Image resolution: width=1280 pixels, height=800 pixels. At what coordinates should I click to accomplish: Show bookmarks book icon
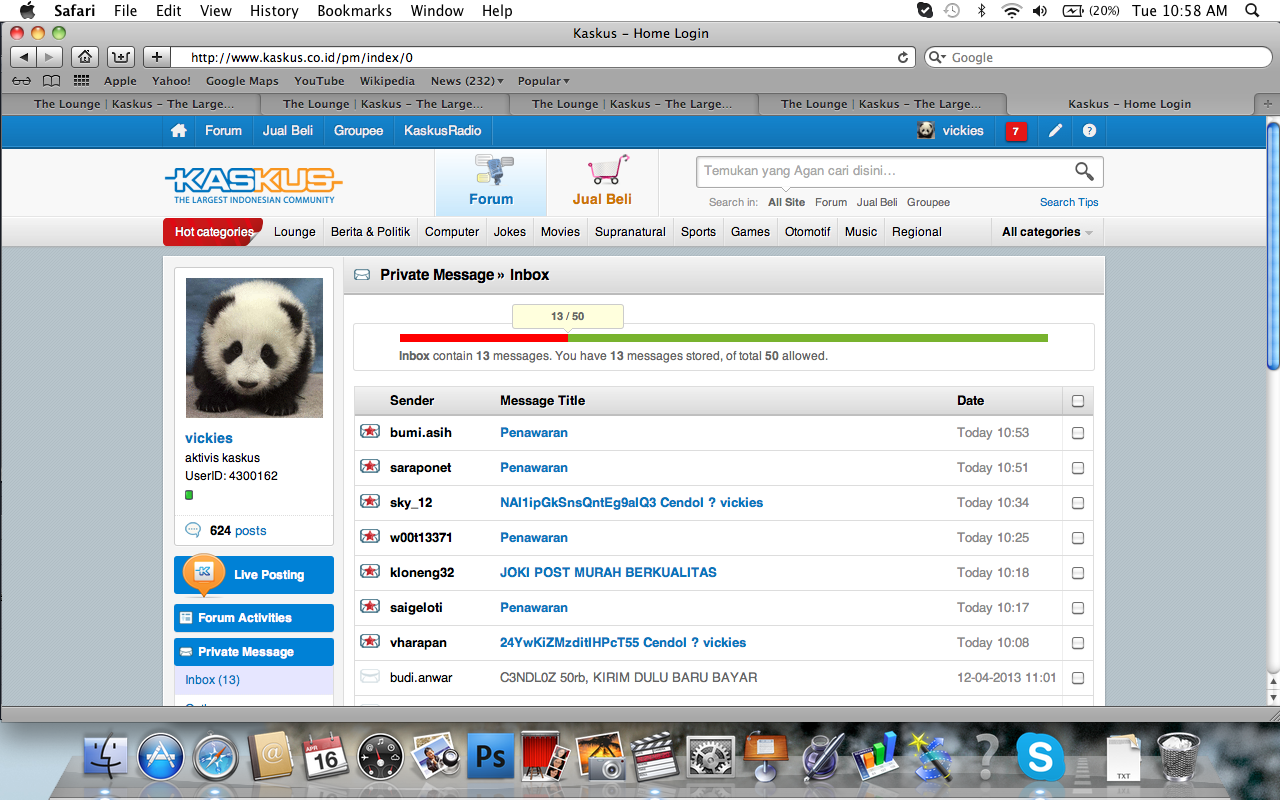52,81
